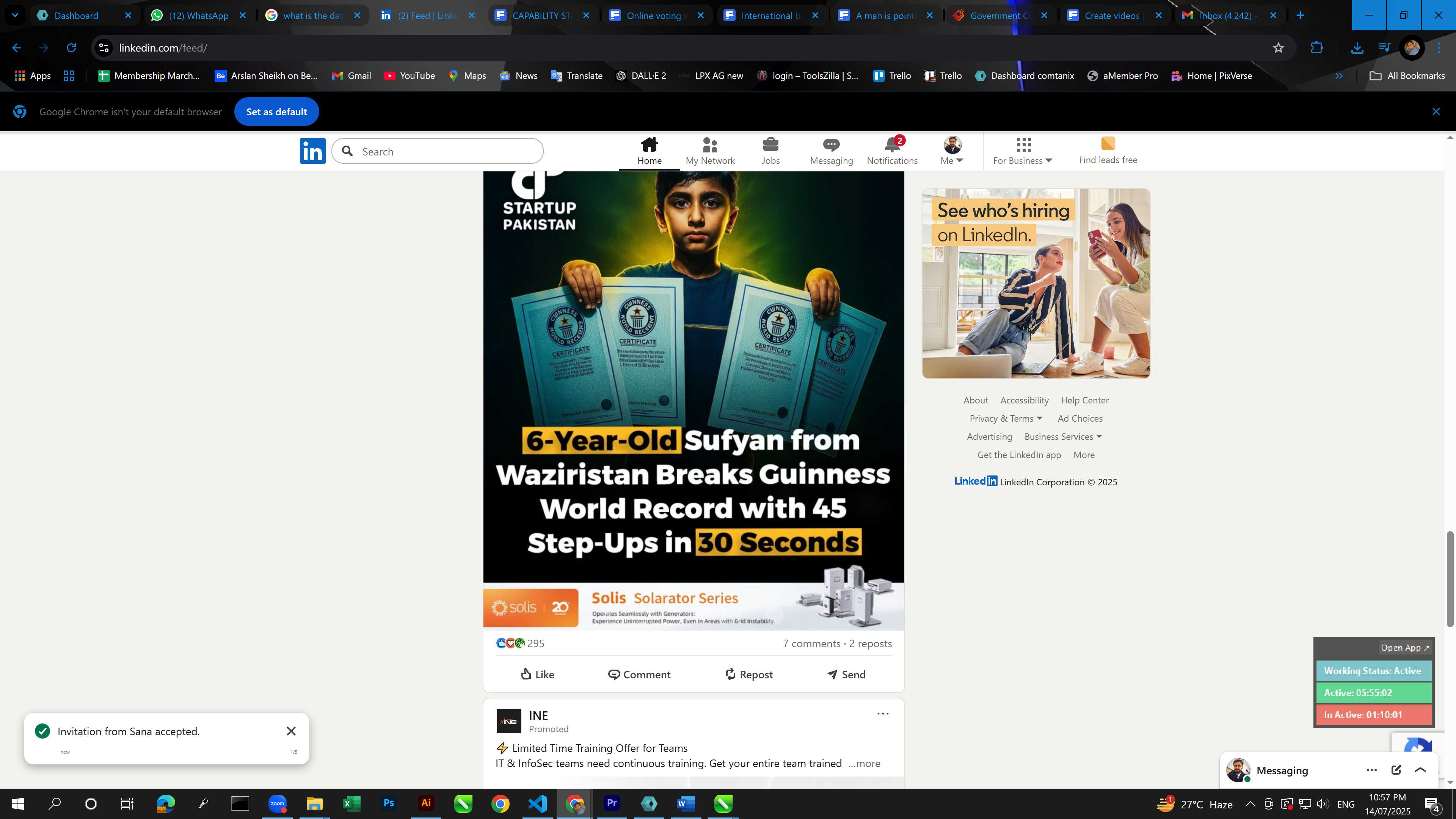
Task: Switch to Online voting browser tab
Action: tap(656, 15)
